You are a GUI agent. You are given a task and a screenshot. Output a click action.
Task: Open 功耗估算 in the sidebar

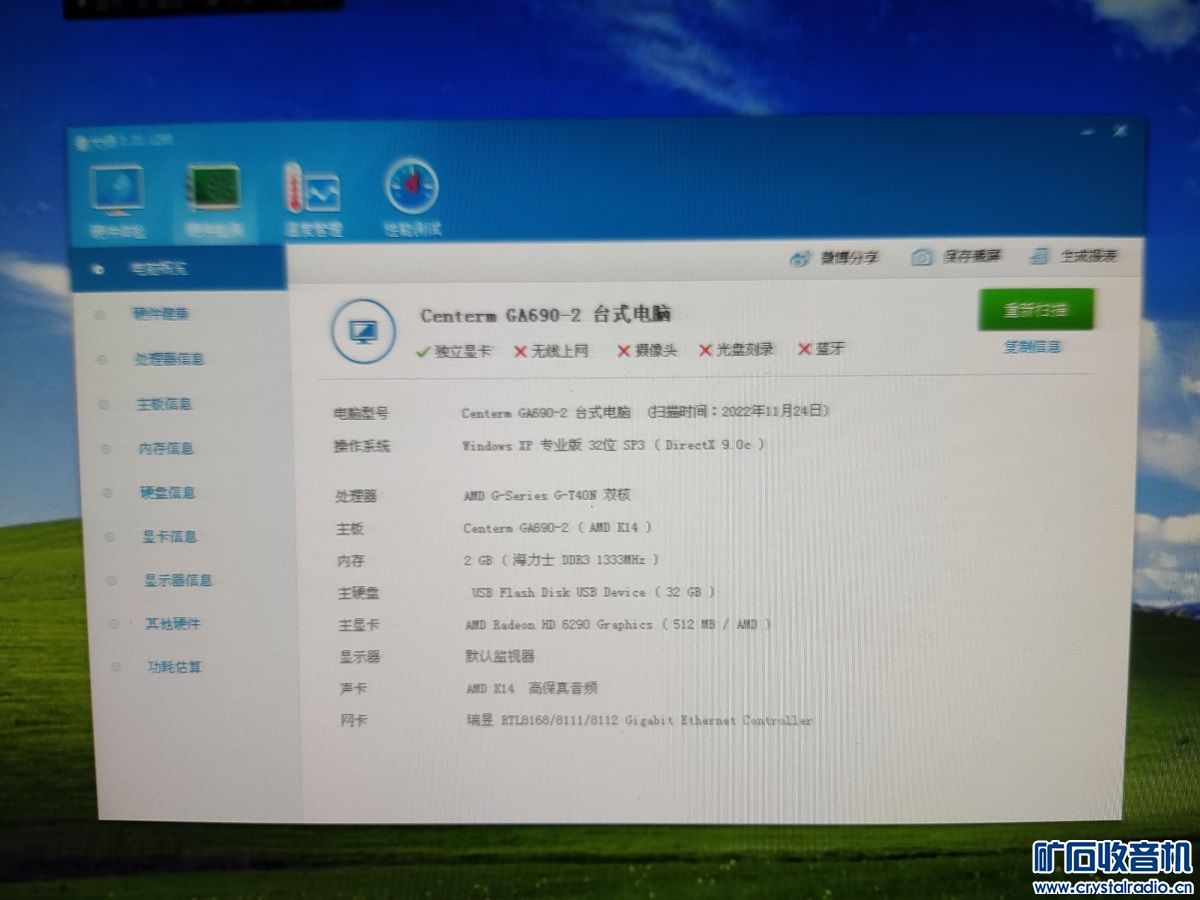click(175, 666)
